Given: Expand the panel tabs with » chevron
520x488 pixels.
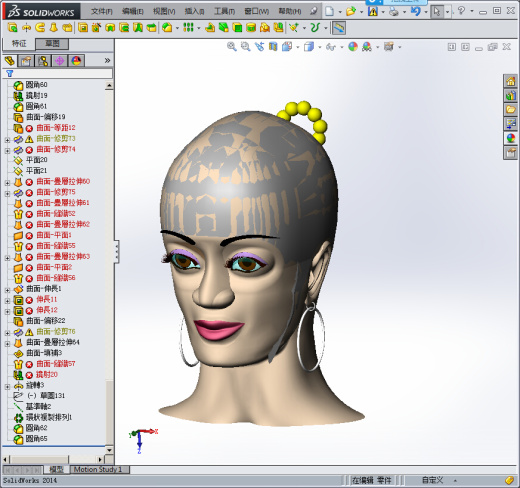Looking at the screenshot, I should (107, 61).
